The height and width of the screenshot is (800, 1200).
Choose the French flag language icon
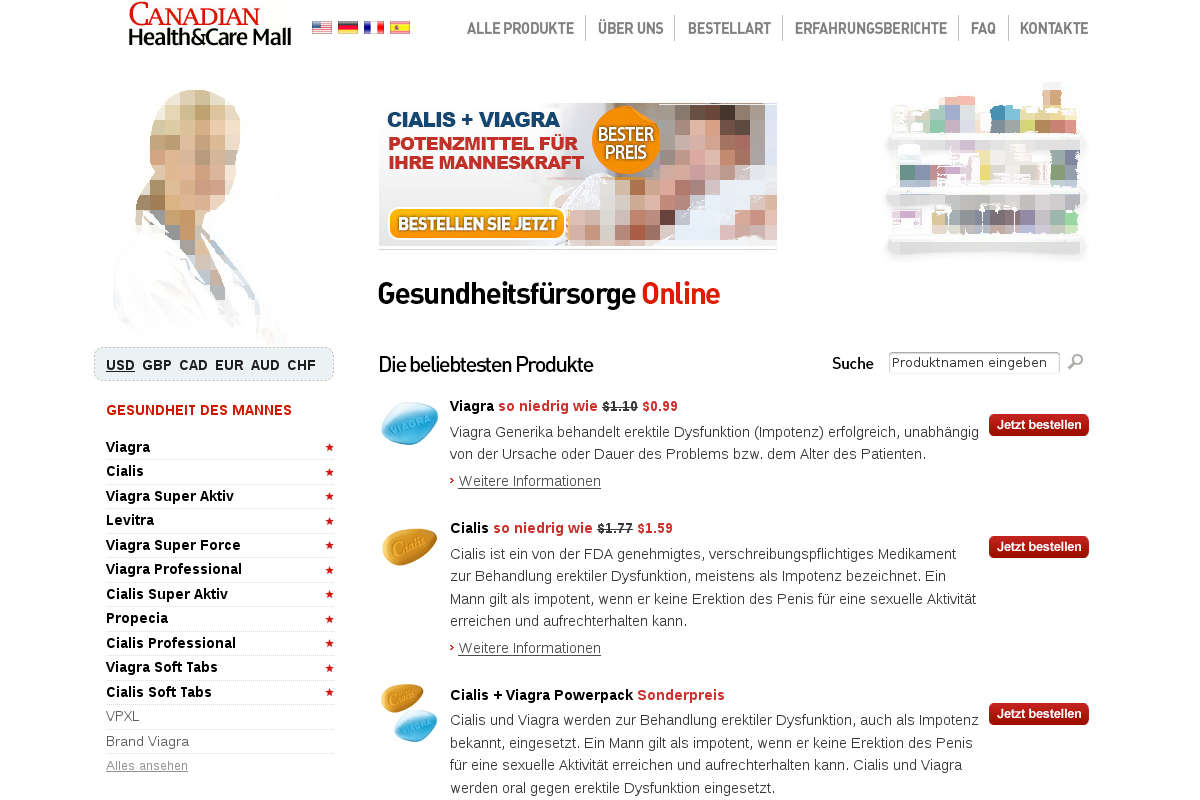click(x=374, y=28)
